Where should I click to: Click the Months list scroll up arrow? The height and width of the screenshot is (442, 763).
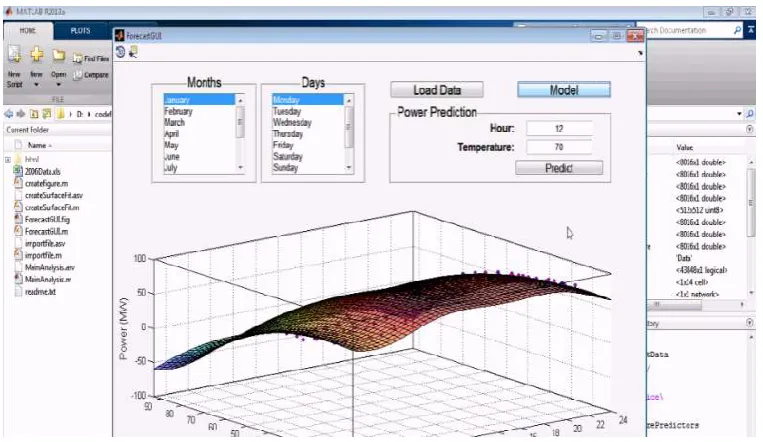(240, 100)
